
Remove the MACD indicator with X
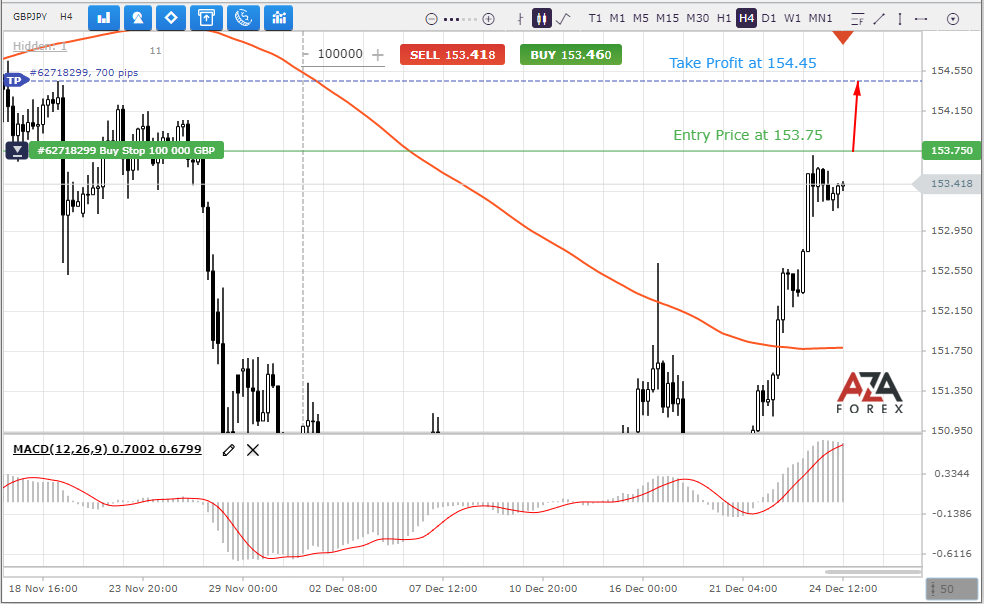click(253, 450)
